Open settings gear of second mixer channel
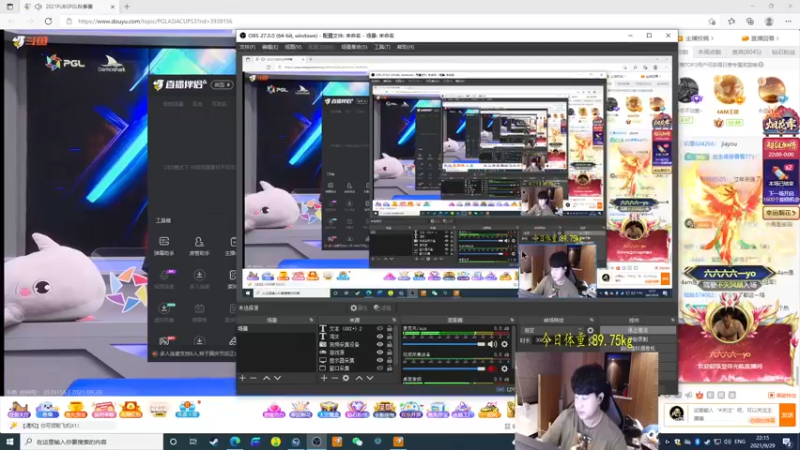Viewport: 800px width, 450px height. 505,368
